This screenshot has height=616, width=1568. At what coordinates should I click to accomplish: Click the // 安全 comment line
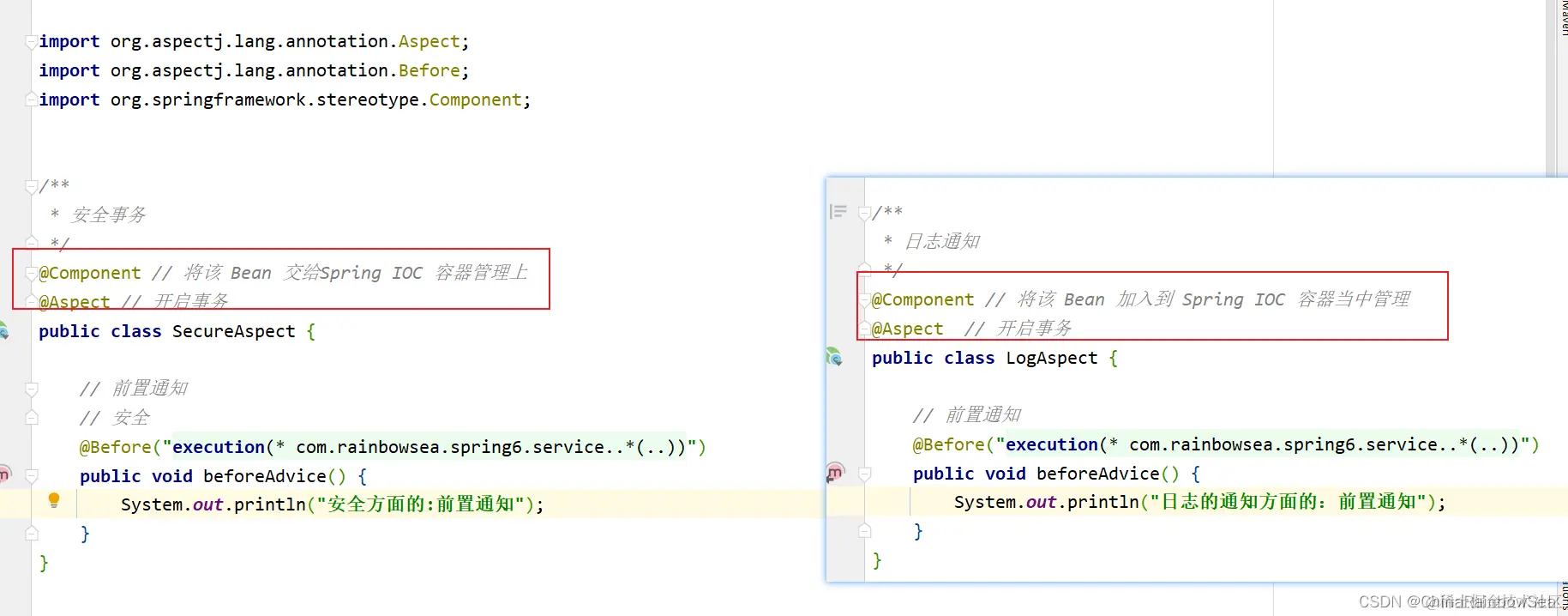[x=115, y=418]
